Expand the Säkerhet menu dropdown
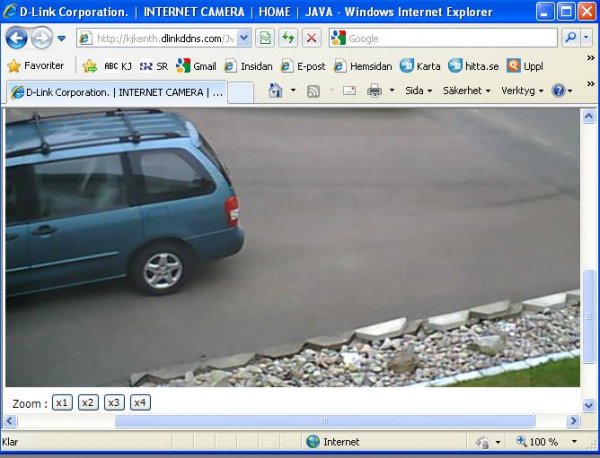600x458 pixels. pos(466,91)
